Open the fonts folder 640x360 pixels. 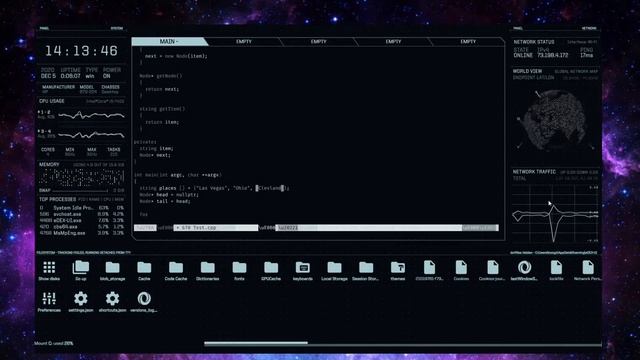pos(239,268)
